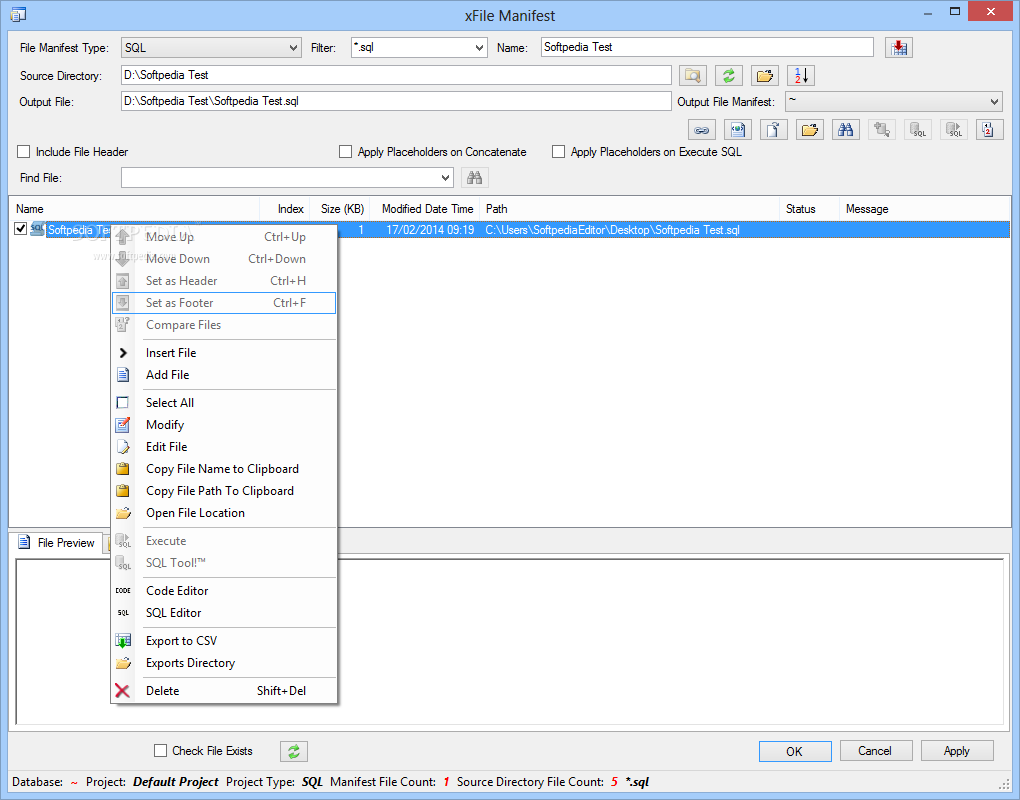Open SQL Editor from context menu
The width and height of the screenshot is (1020, 800).
click(x=224, y=613)
